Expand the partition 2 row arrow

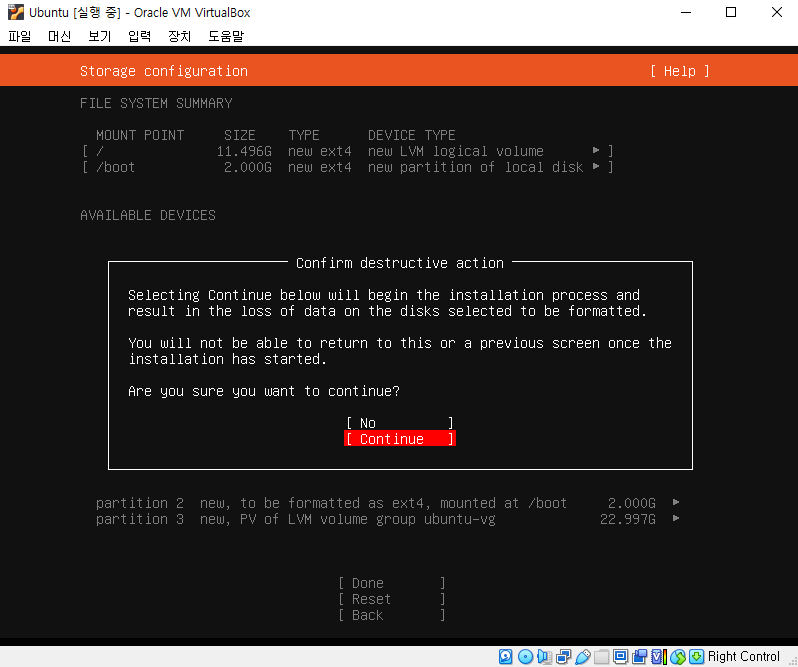coord(676,502)
